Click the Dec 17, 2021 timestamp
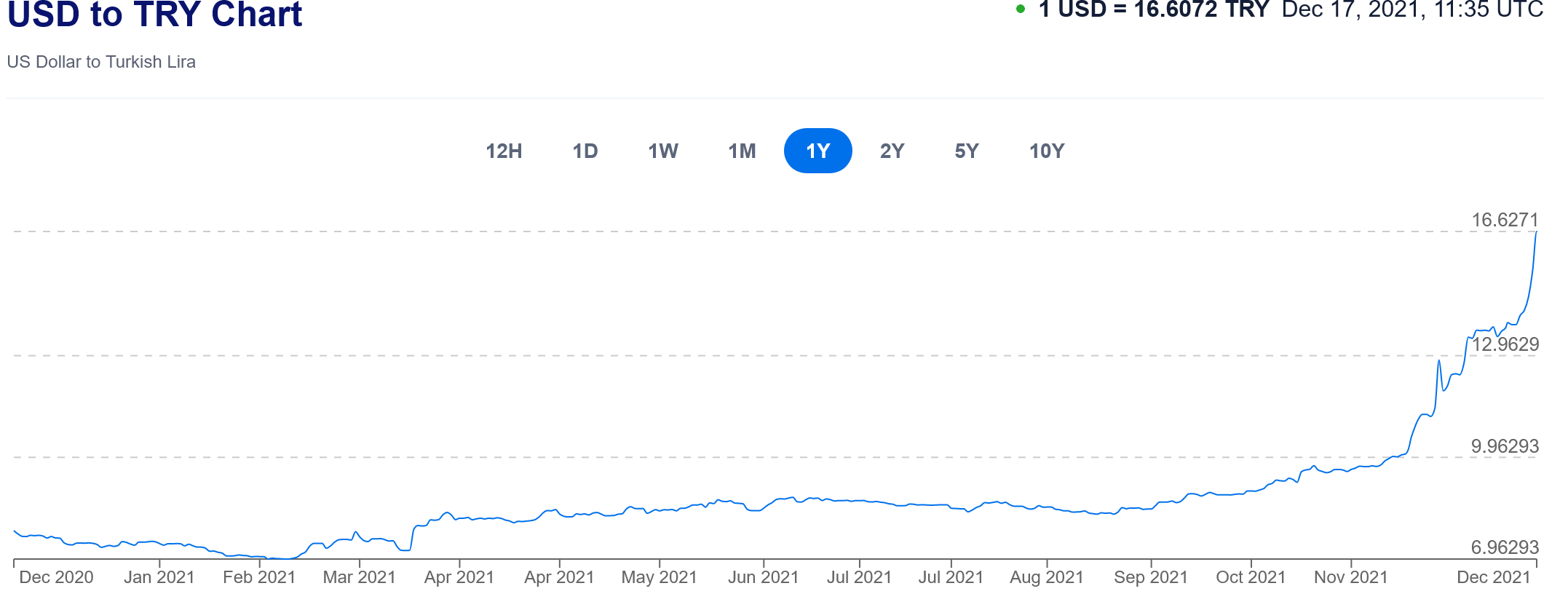This screenshot has height=610, width=1568. coord(1412,10)
